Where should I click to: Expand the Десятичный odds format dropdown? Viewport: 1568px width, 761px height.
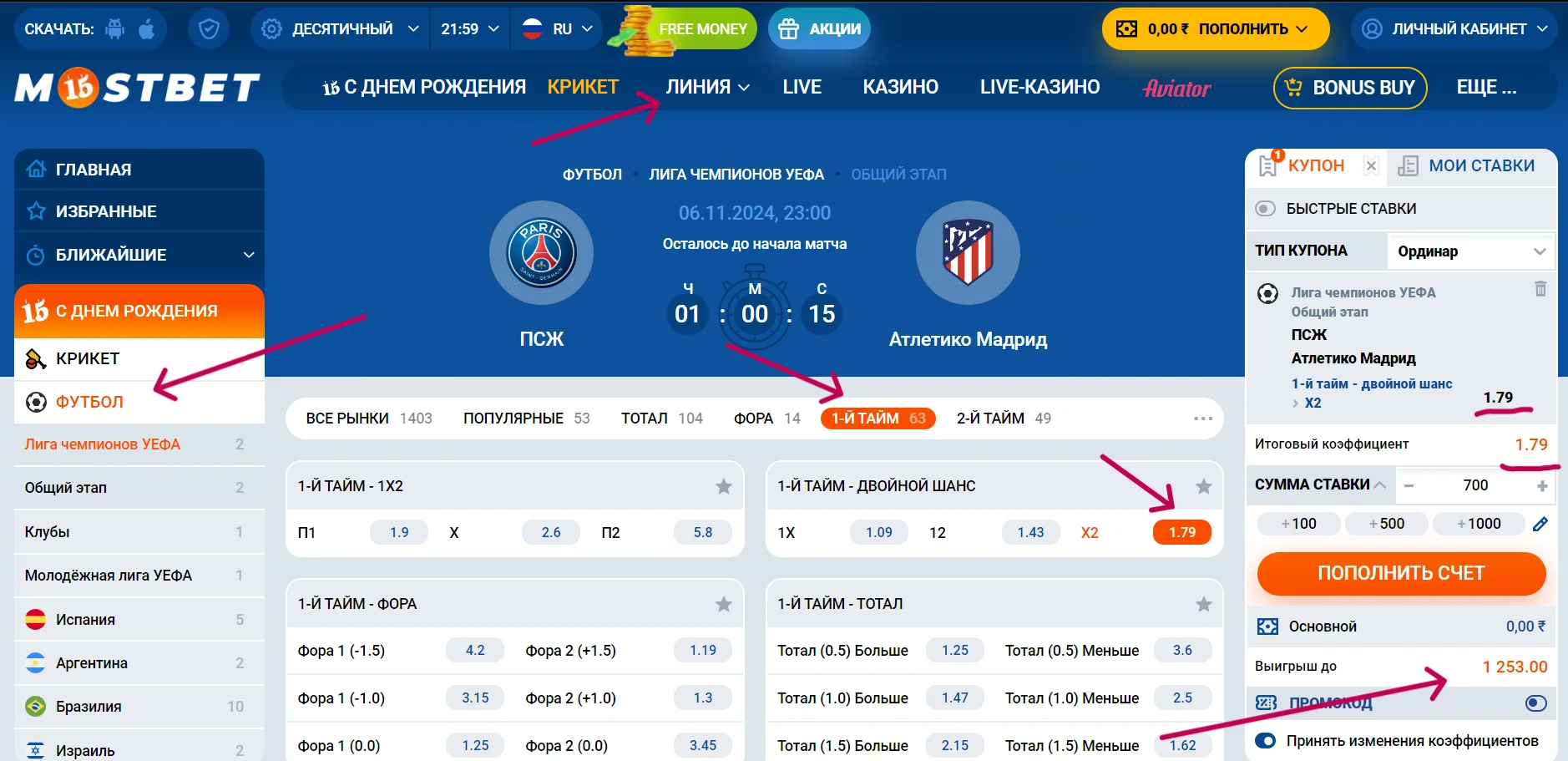(x=340, y=29)
